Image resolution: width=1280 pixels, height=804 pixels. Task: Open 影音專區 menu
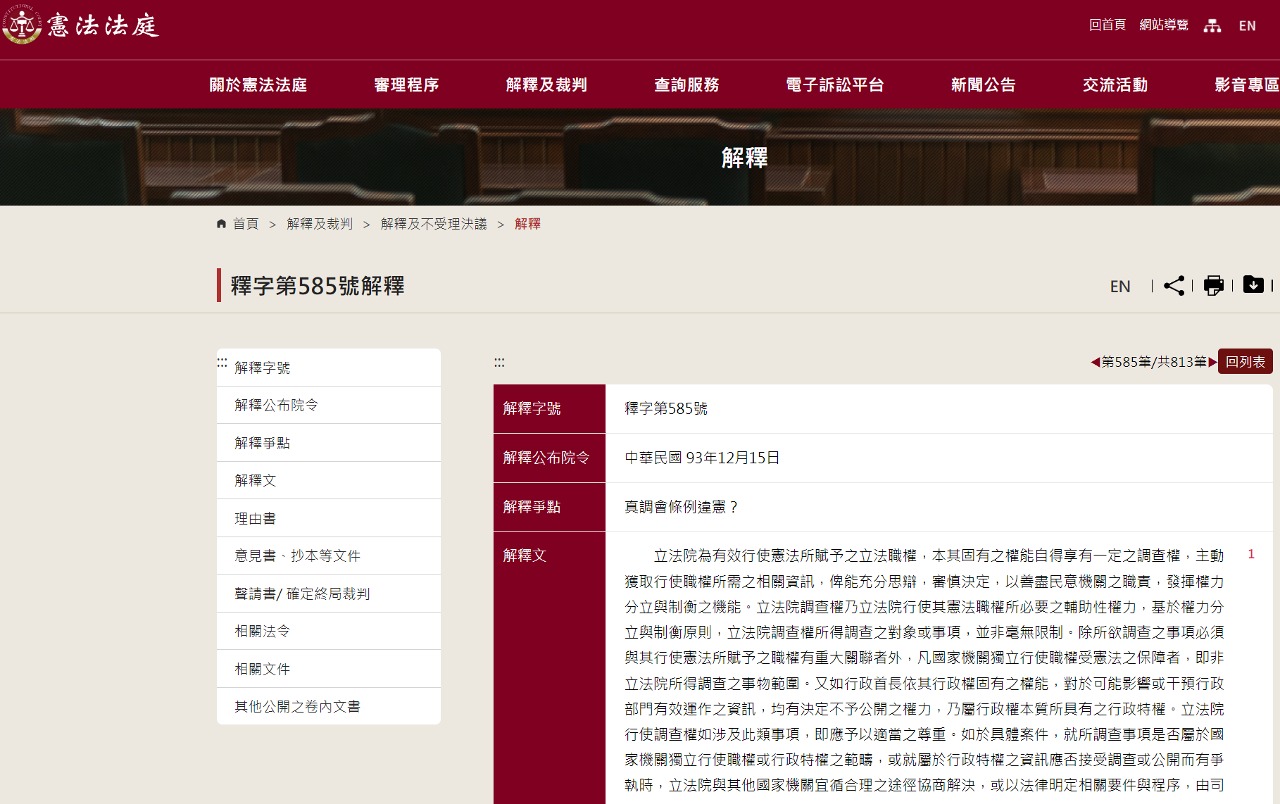(1247, 85)
